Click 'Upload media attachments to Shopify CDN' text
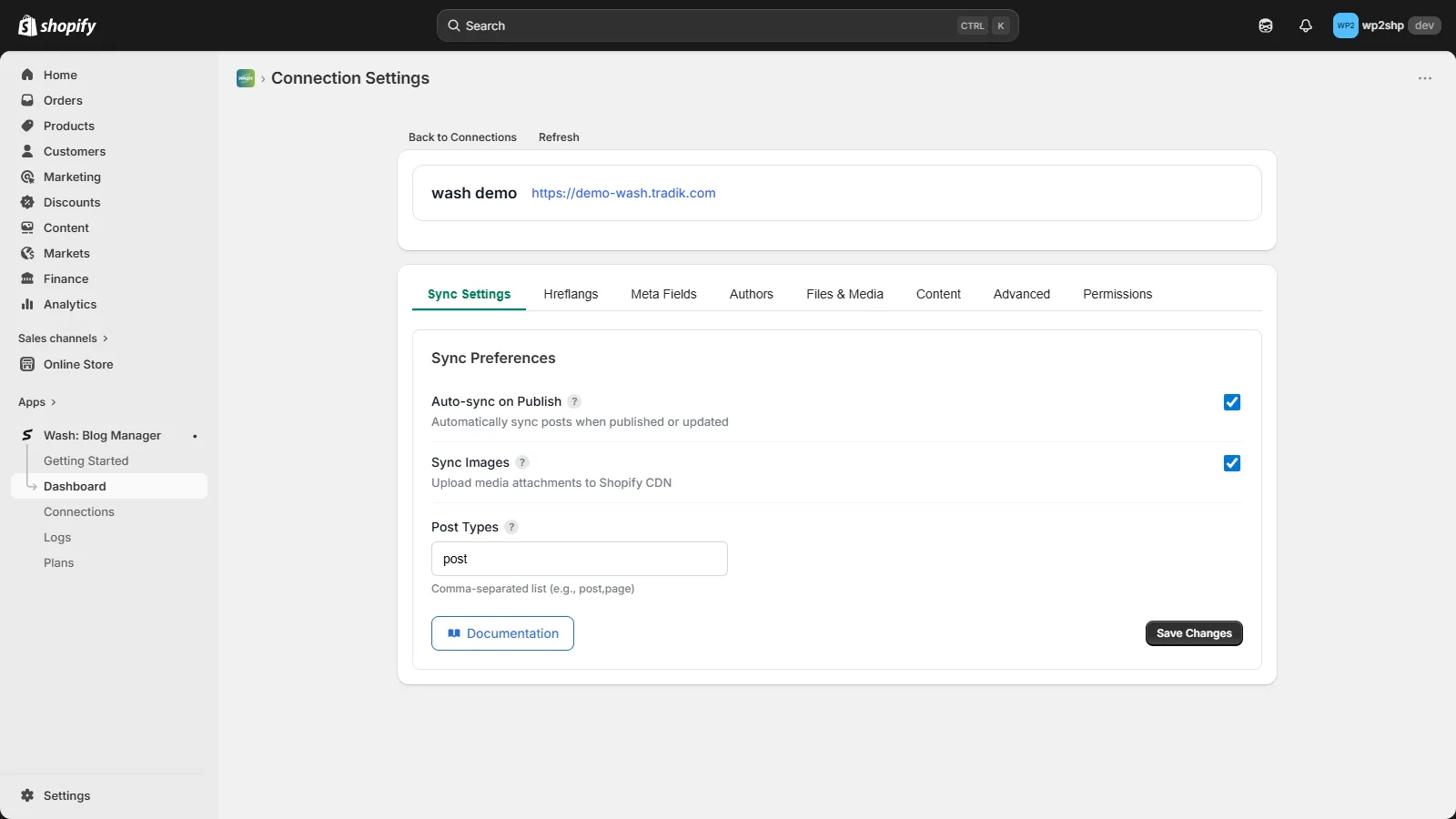Image resolution: width=1456 pixels, height=819 pixels. pyautogui.click(x=551, y=483)
